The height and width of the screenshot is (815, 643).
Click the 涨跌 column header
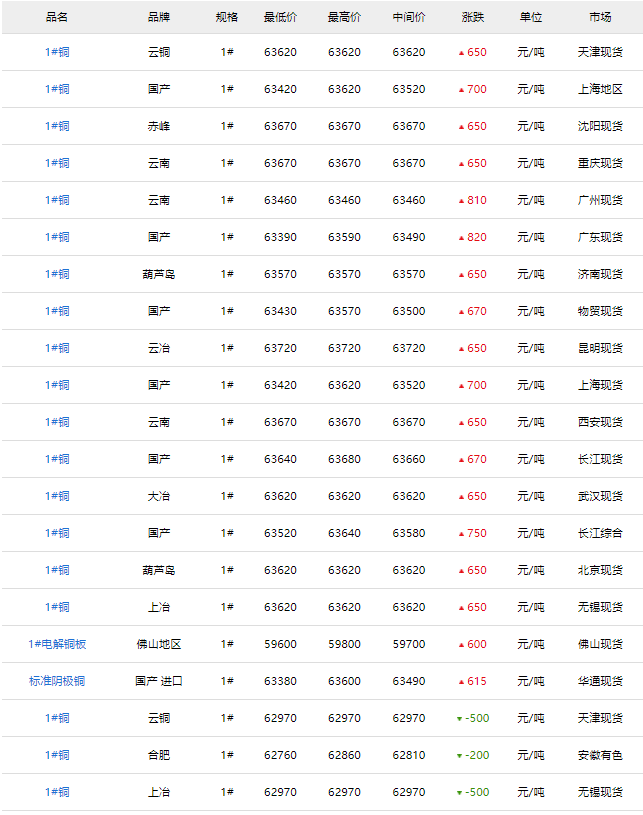(473, 17)
